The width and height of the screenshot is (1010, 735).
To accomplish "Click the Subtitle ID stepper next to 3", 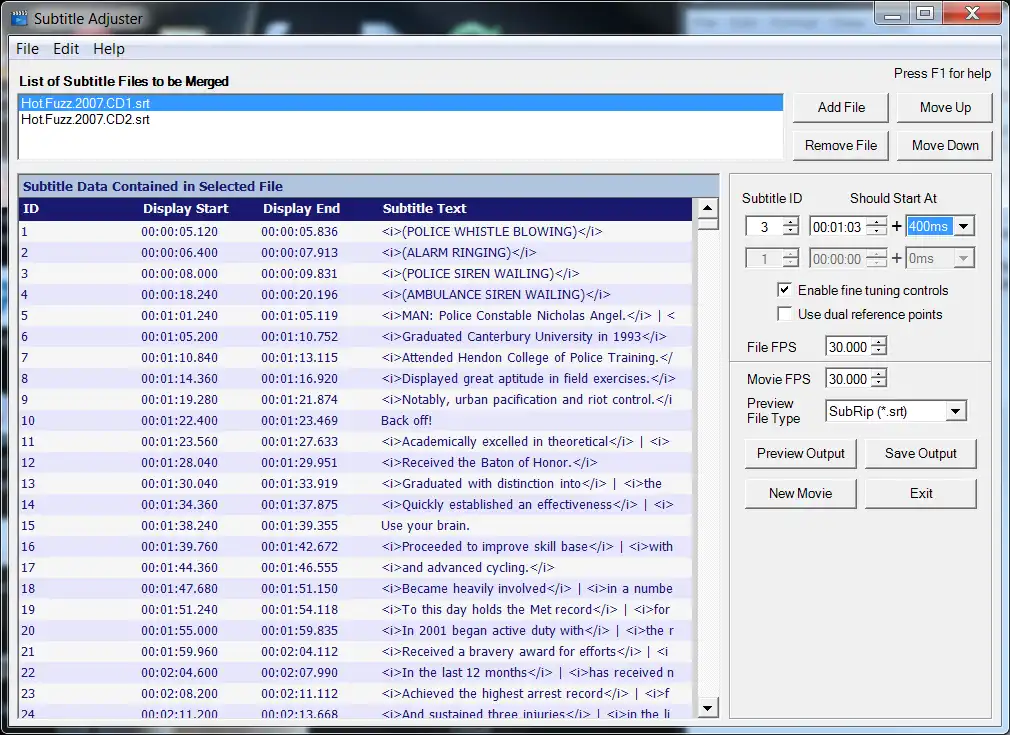I will tap(790, 226).
